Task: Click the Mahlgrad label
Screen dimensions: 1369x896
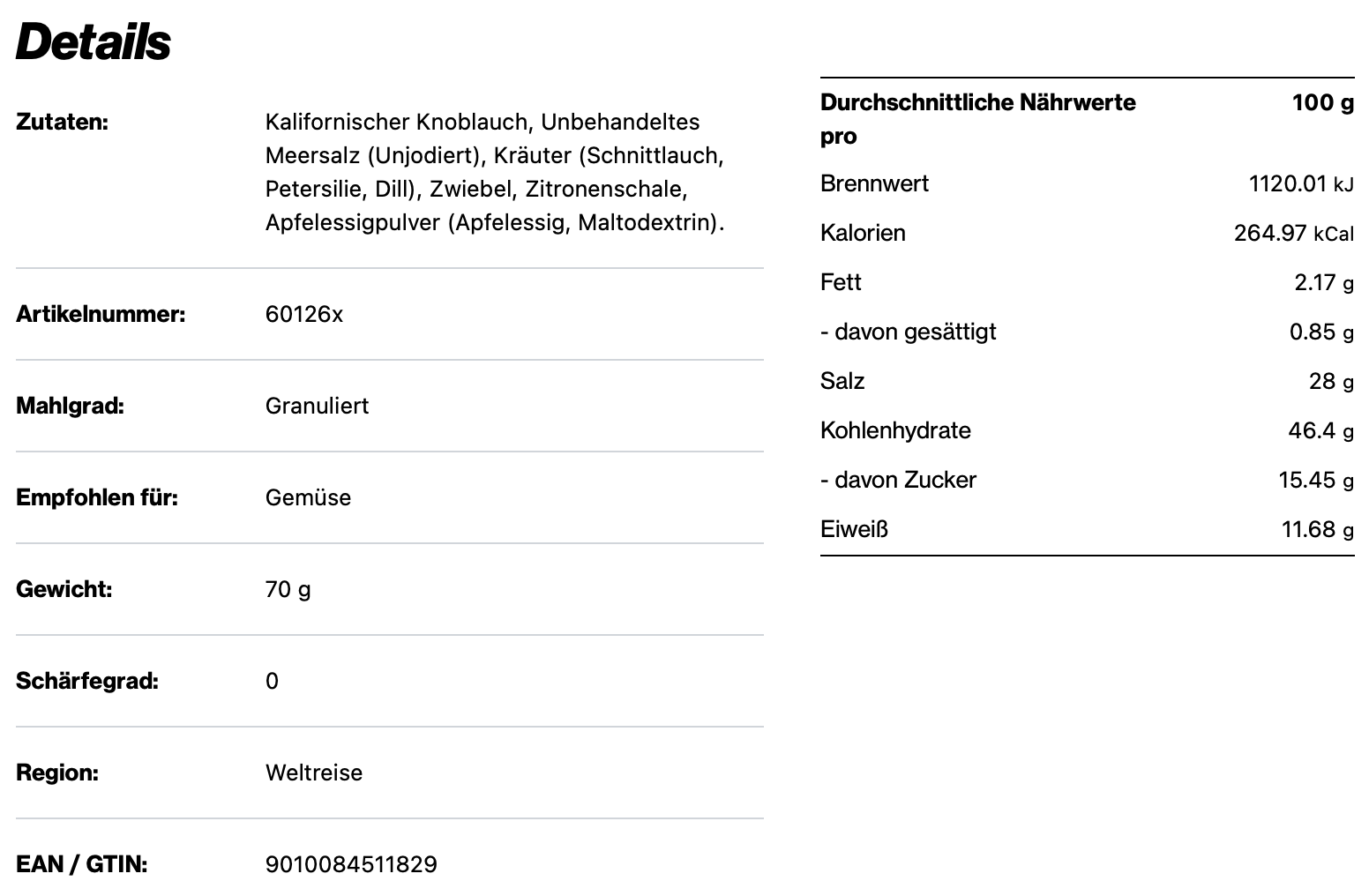Action: coord(70,406)
